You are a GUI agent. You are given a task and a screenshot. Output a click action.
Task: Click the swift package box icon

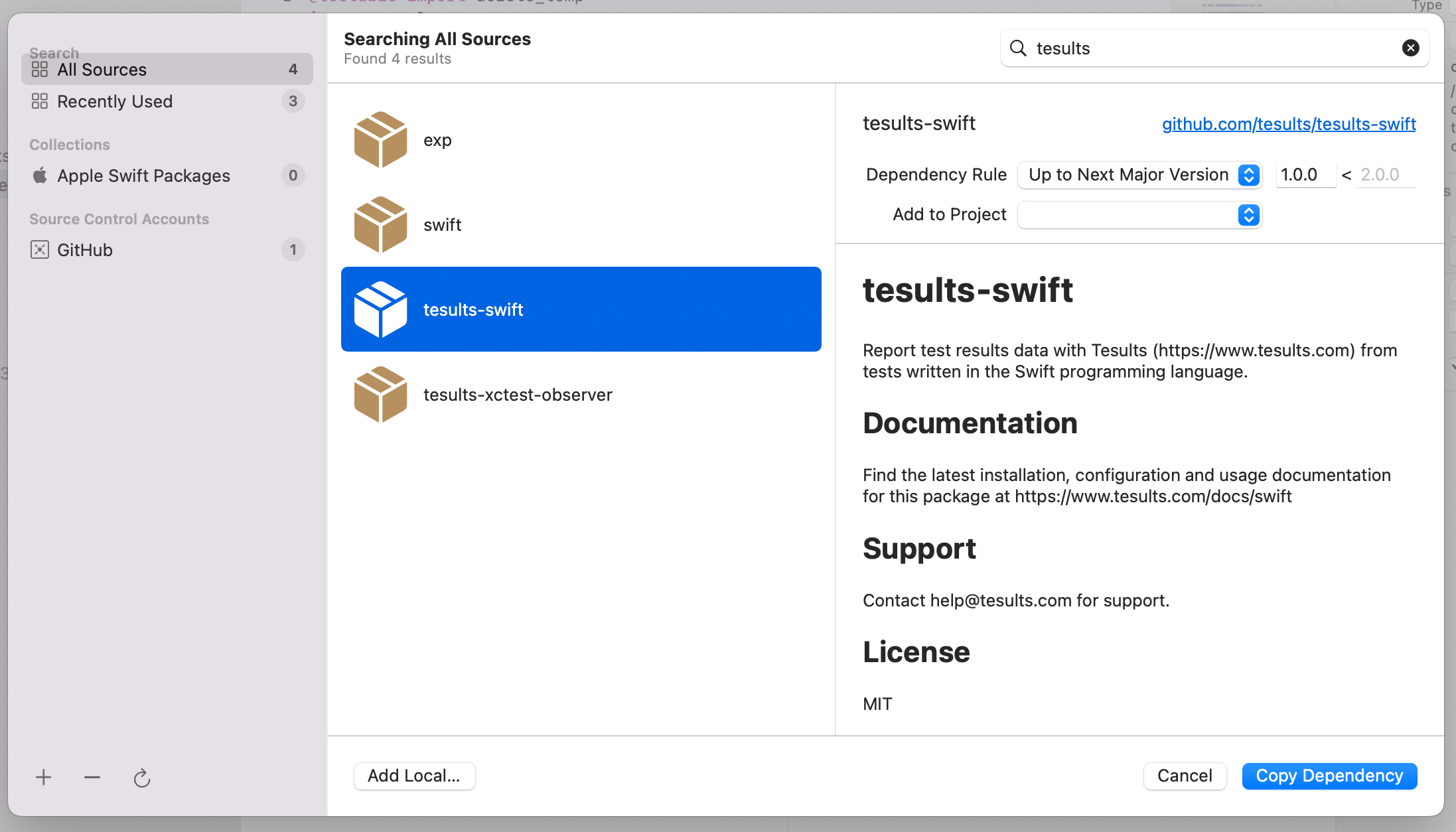(x=380, y=224)
